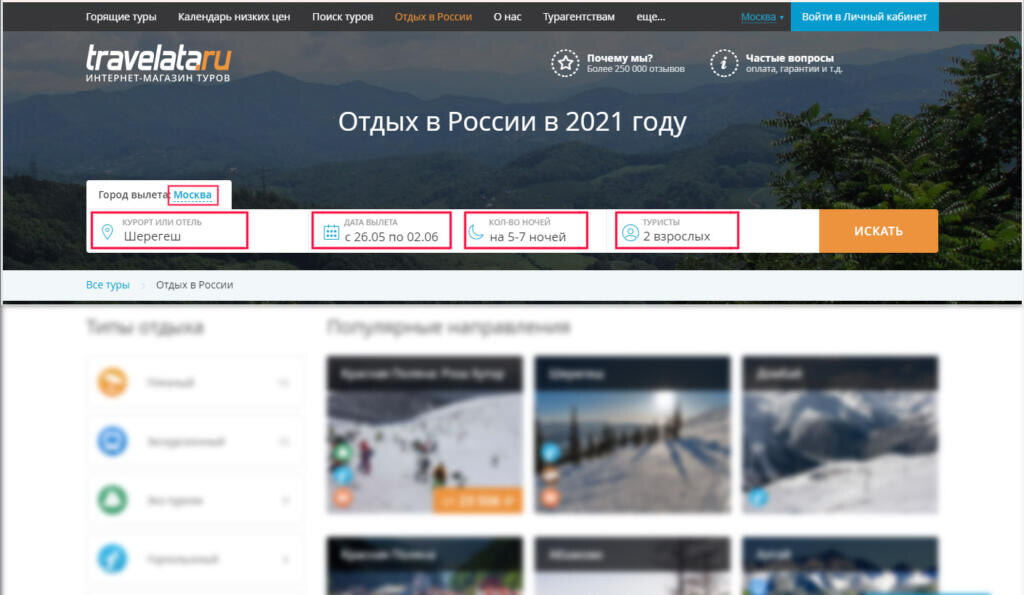Open Частые вопросы link
Viewport: 1024px width, 595px height.
[x=790, y=58]
